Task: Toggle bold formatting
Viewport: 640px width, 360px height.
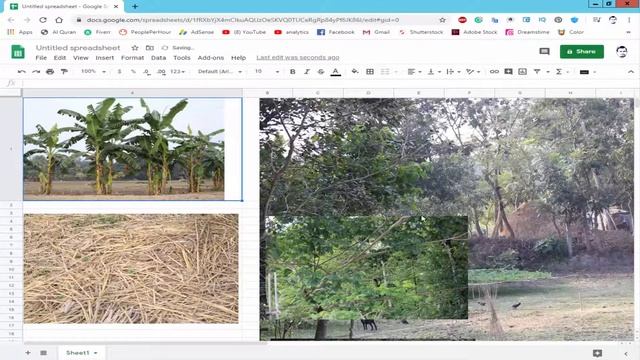Action: [293, 71]
